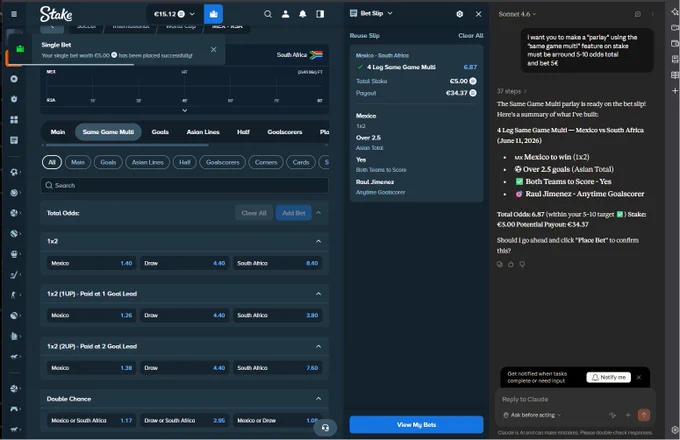Click Clear All link in Bet Slip
The width and height of the screenshot is (680, 440).
[471, 36]
